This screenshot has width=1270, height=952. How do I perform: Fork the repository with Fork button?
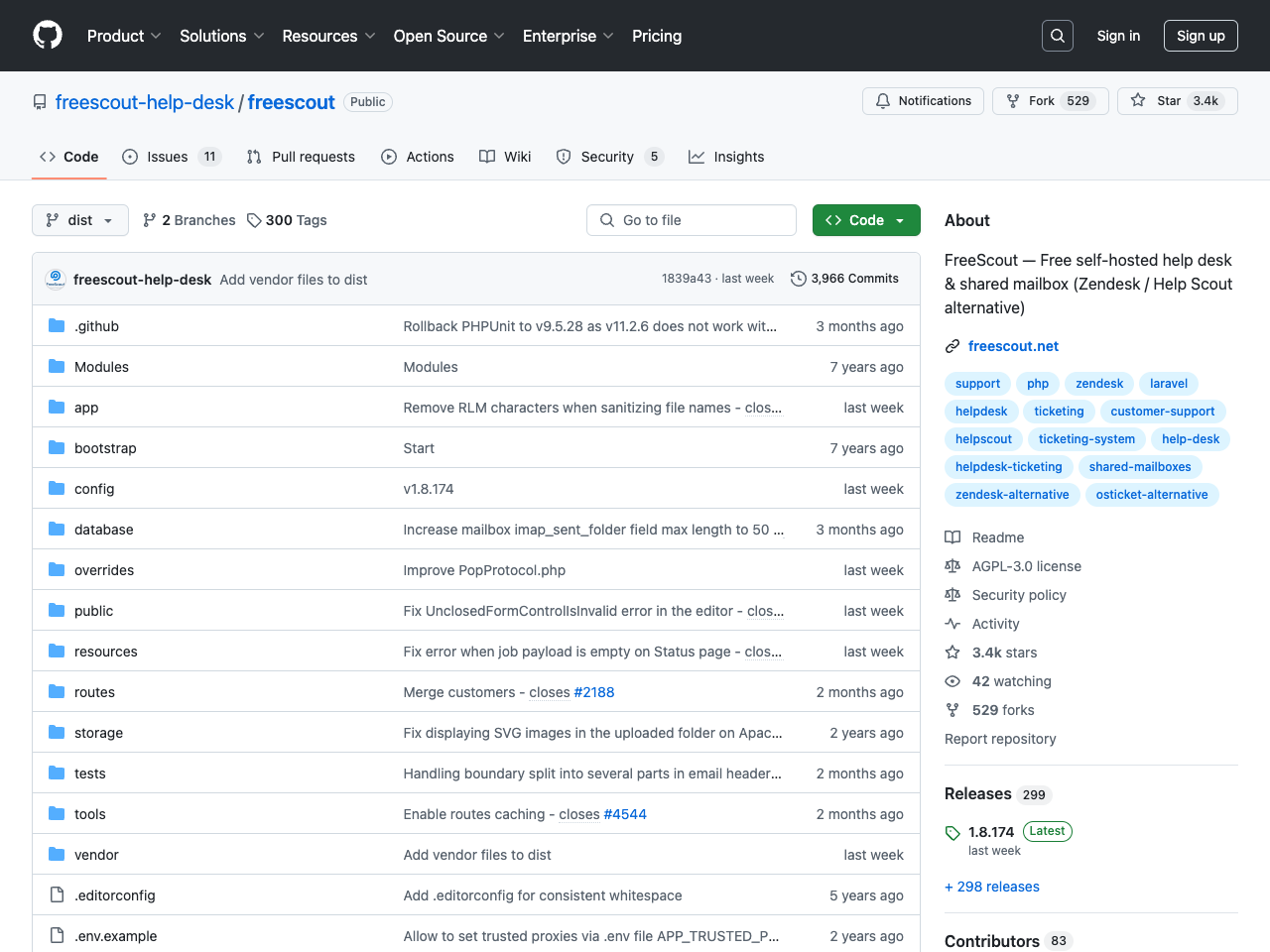coord(1050,101)
